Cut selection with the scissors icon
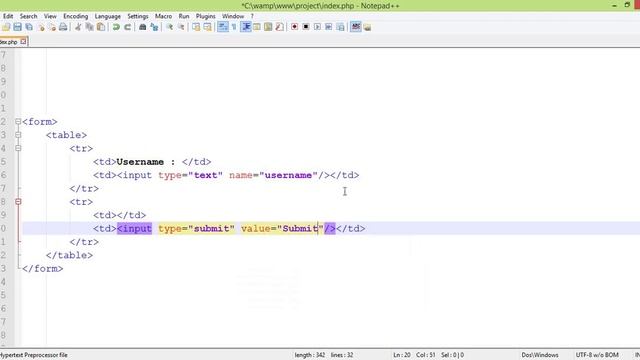Screen dimensions: 640x360 coord(78,27)
